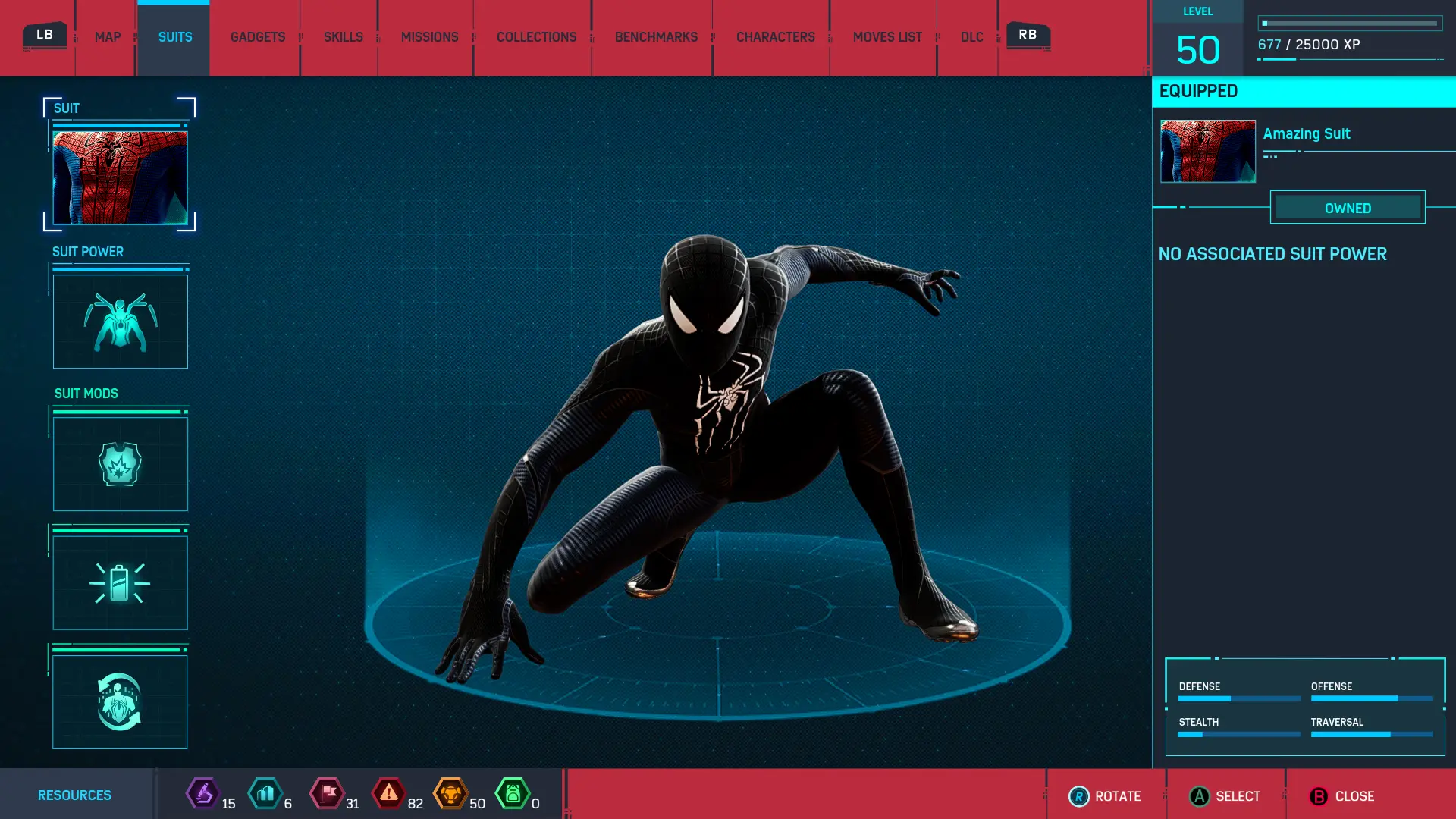The height and width of the screenshot is (819, 1456).
Task: Click the crime token count 82
Action: [x=416, y=804]
